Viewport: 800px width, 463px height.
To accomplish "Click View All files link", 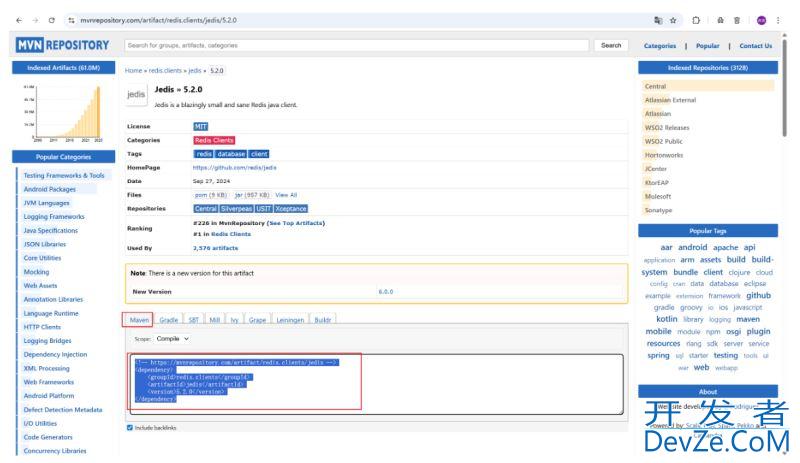I will [286, 195].
